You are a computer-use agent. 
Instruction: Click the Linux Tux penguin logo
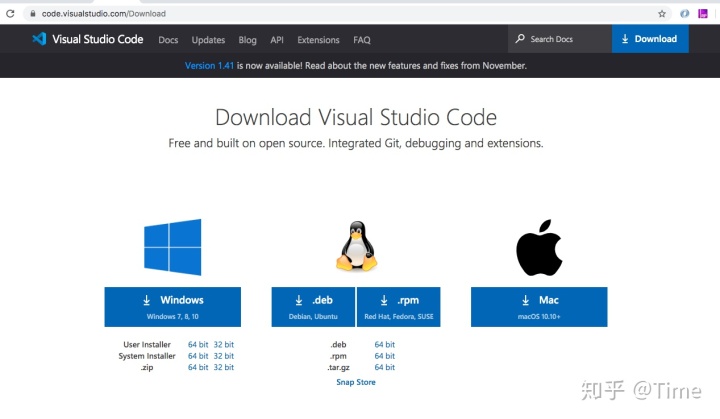[x=356, y=246]
